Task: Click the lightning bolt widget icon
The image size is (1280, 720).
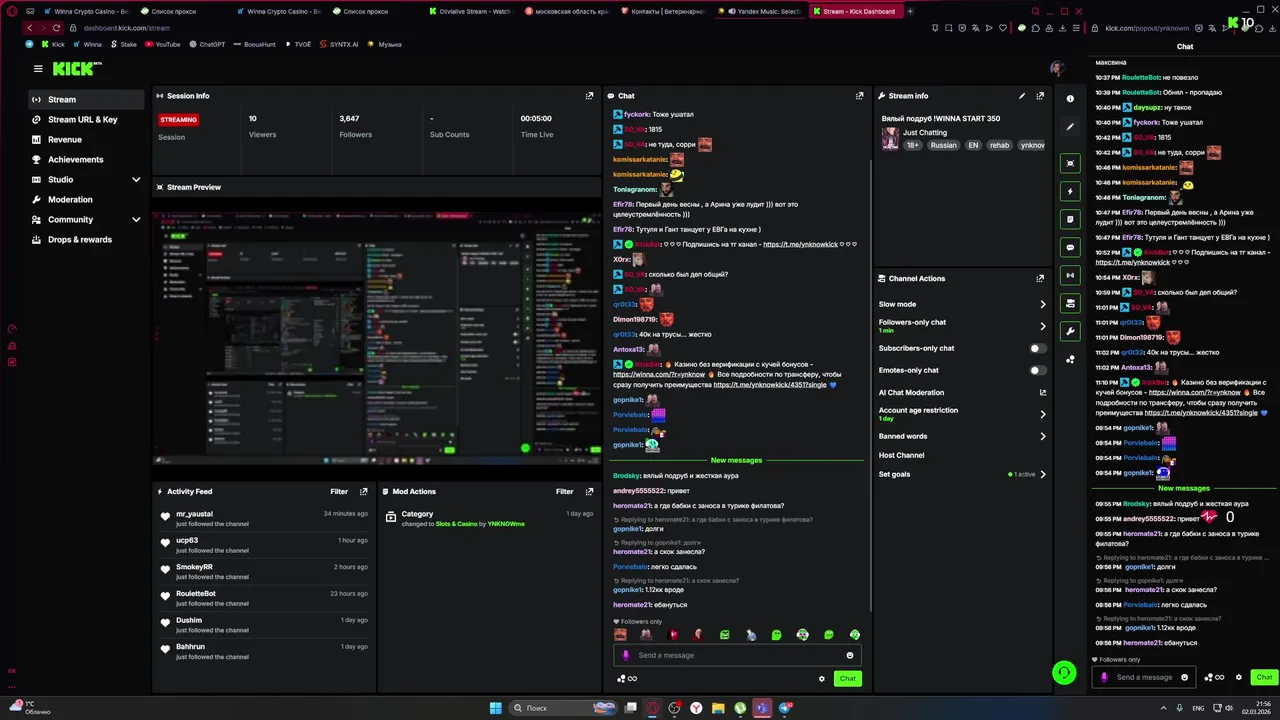Action: tap(1070, 191)
